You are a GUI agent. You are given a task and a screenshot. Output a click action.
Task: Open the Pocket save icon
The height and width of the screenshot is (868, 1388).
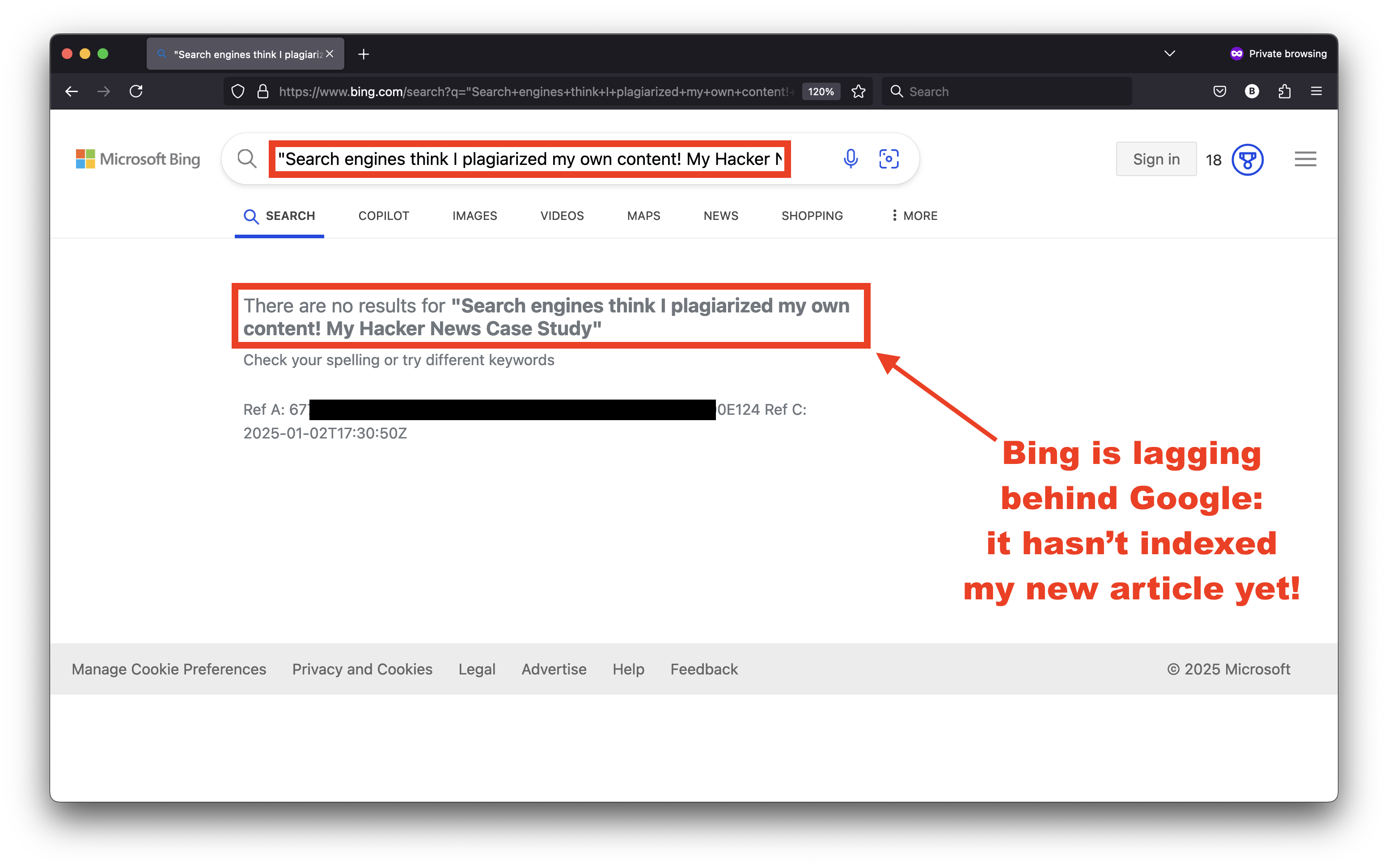pyautogui.click(x=1220, y=91)
